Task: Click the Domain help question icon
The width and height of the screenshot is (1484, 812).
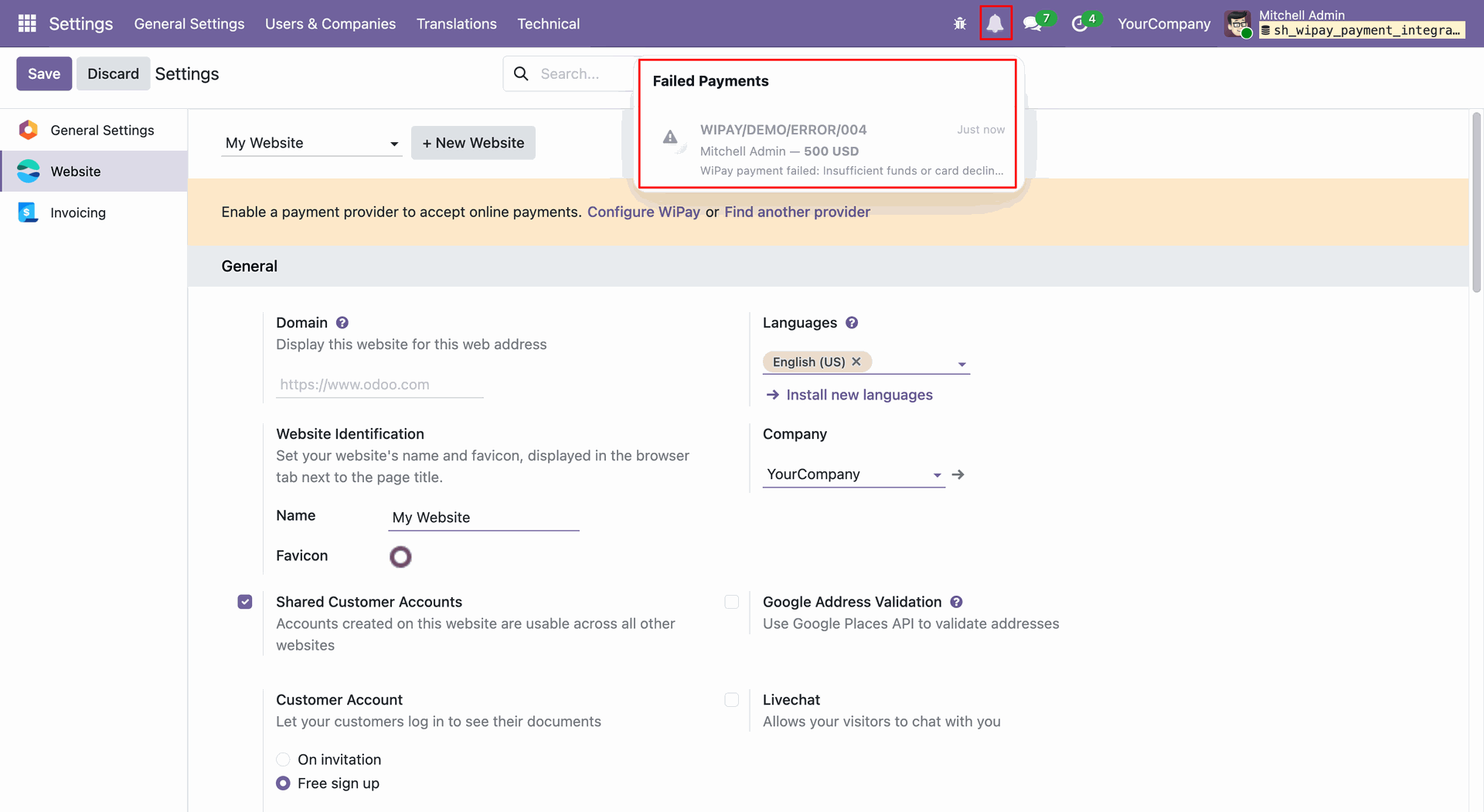Action: click(x=342, y=323)
